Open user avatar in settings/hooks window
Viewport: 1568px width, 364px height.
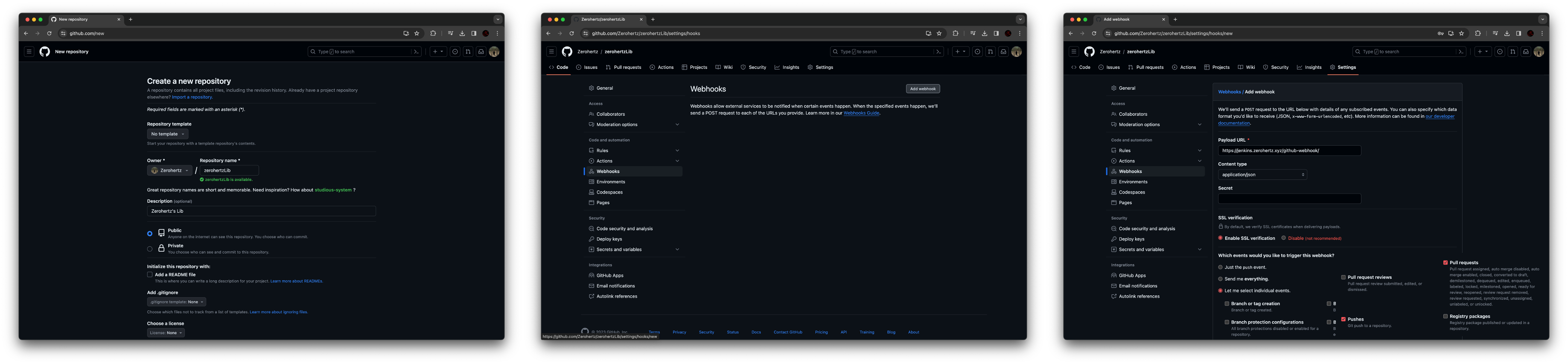click(1017, 52)
